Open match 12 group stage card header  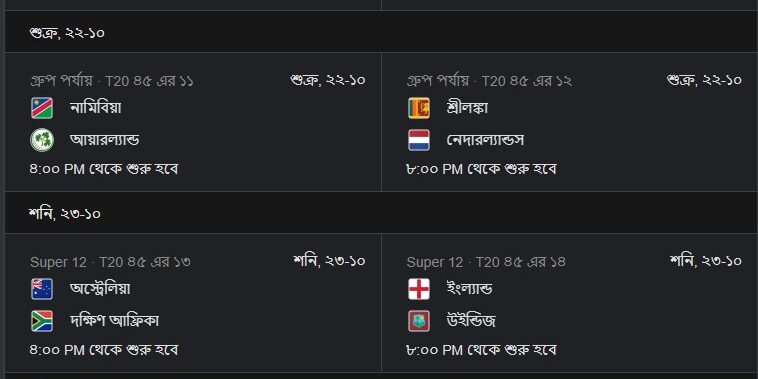489,81
